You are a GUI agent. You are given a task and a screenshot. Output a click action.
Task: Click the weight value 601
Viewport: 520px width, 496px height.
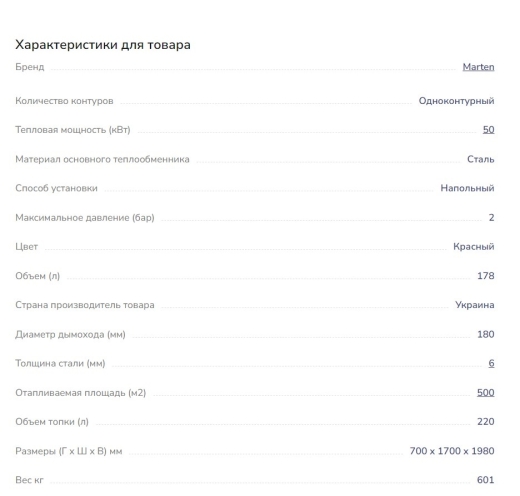point(485,480)
